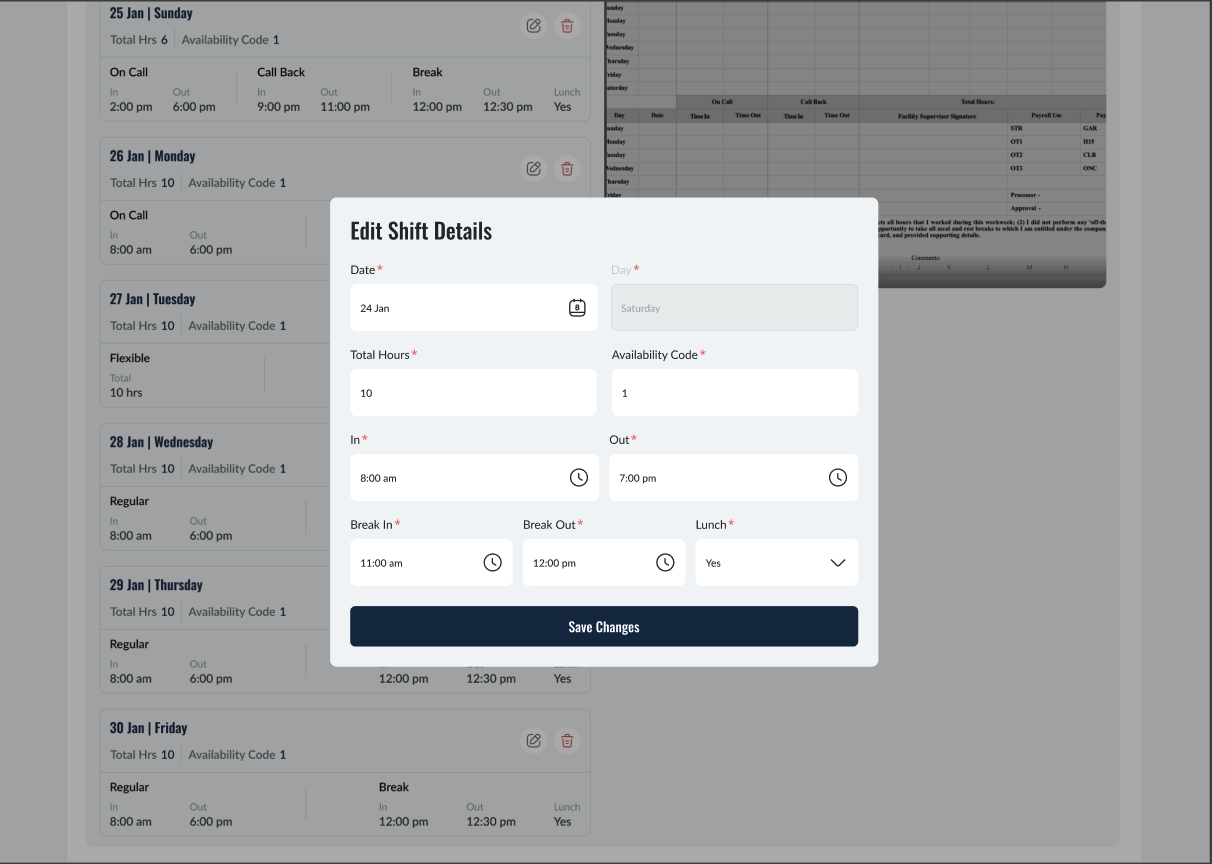Open the clock picker for the In time
The image size is (1212, 864).
(x=578, y=477)
